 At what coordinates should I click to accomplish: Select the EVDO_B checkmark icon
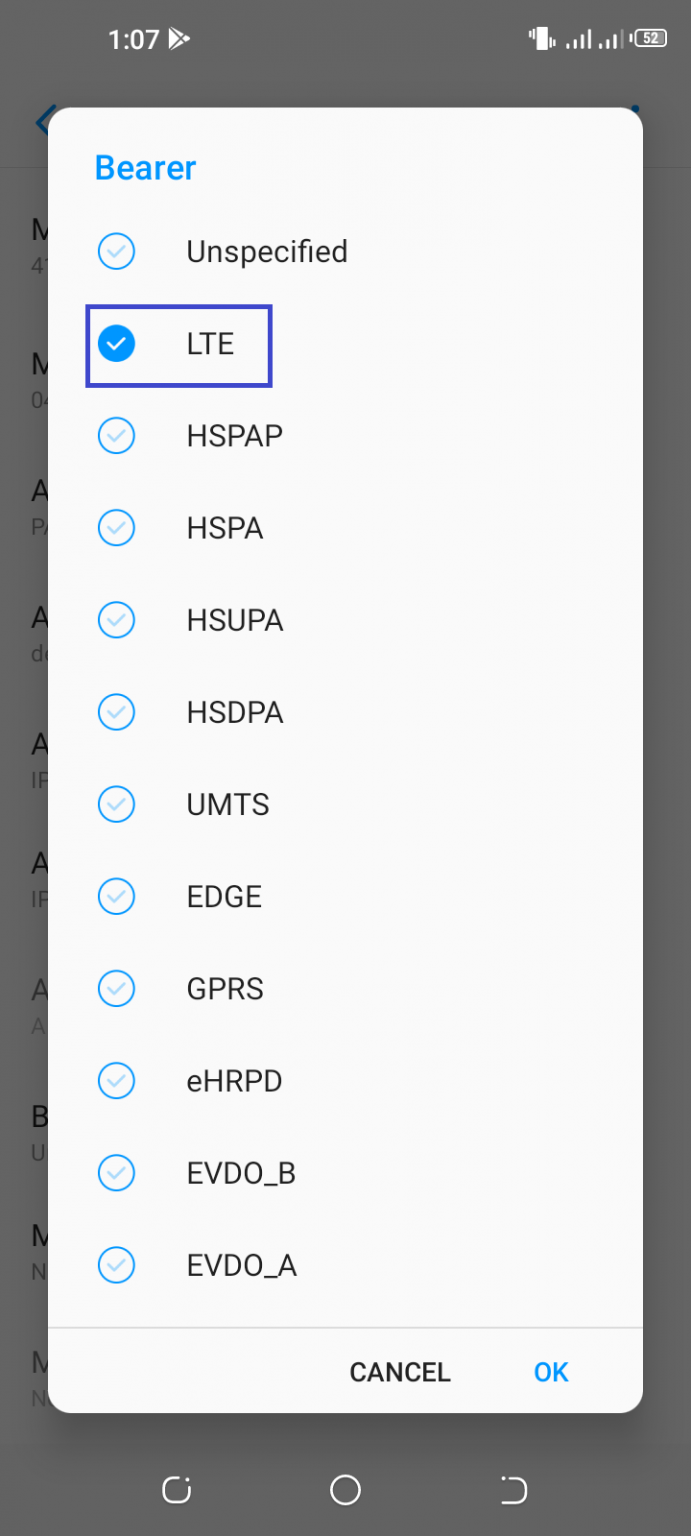tap(117, 1173)
